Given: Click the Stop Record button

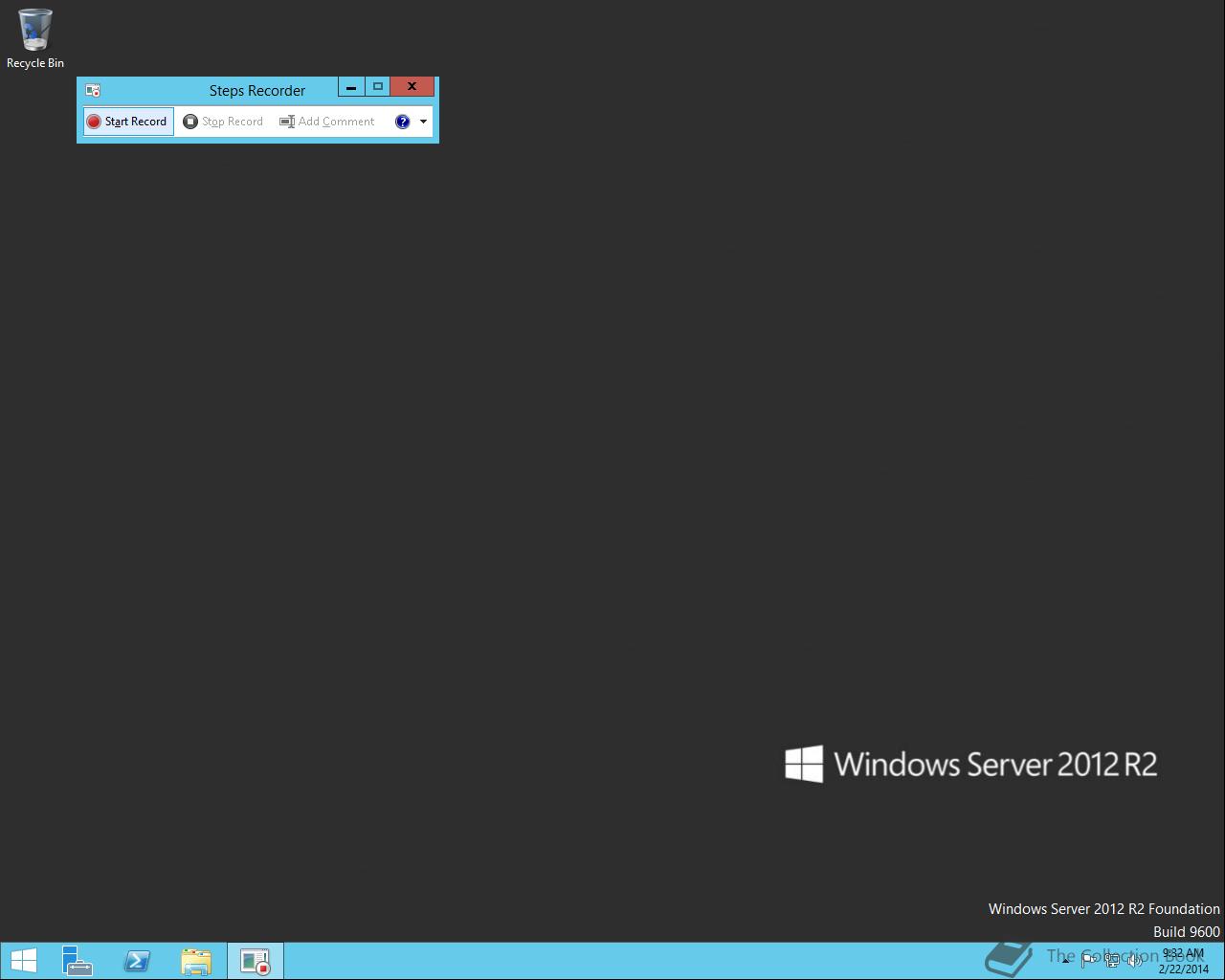Looking at the screenshot, I should coord(223,122).
